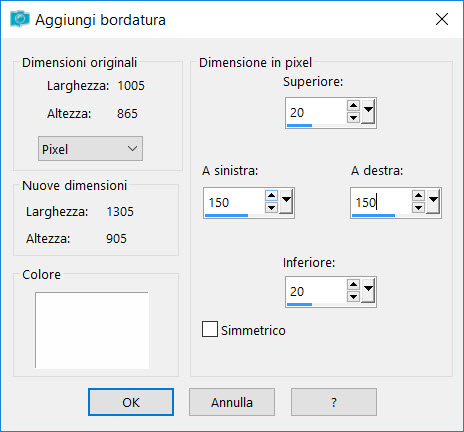Open help with the question mark button

click(334, 402)
